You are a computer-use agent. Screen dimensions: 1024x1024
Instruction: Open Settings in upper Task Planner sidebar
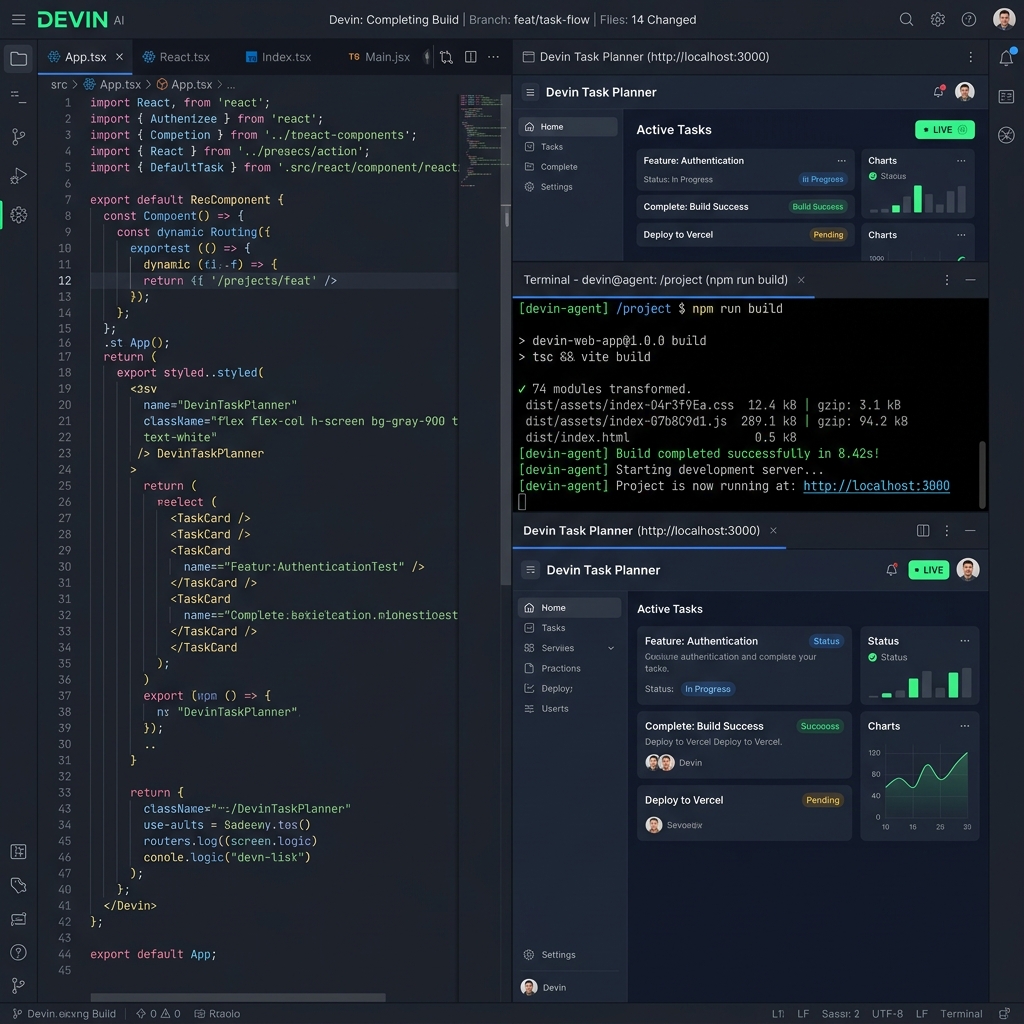click(x=568, y=187)
